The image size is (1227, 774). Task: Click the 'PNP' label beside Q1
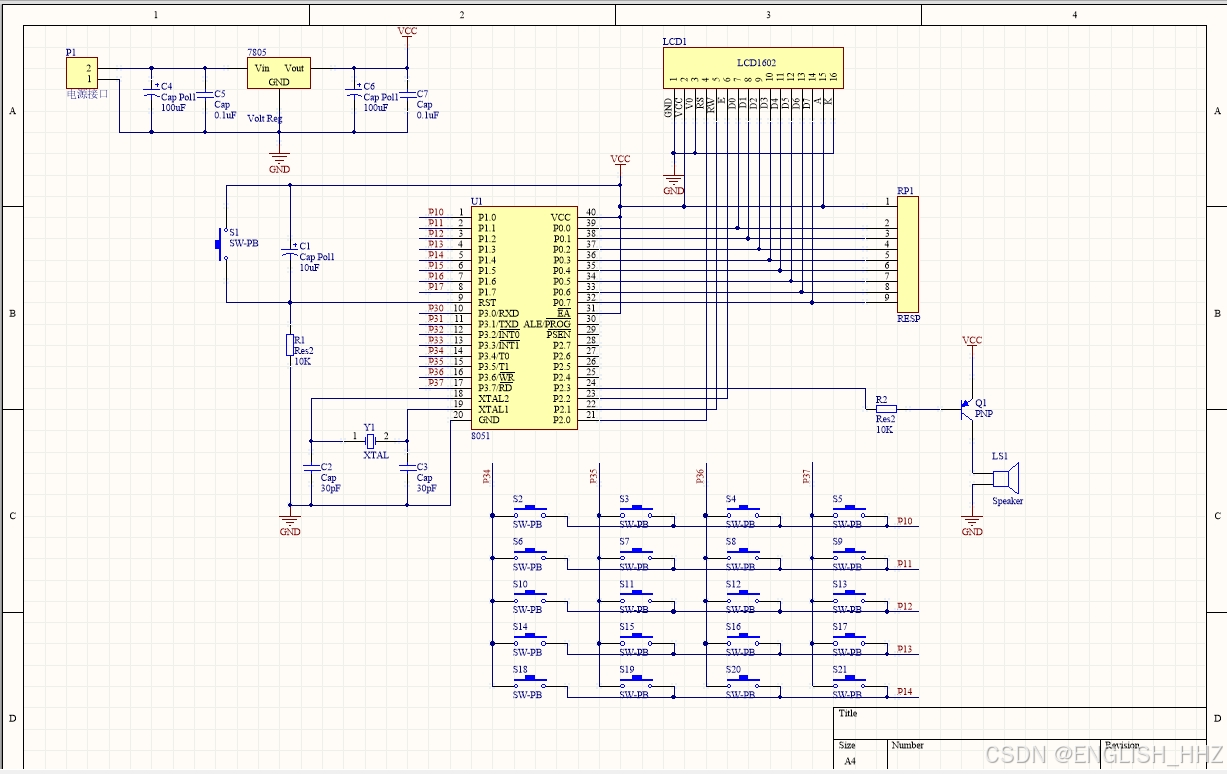(984, 413)
